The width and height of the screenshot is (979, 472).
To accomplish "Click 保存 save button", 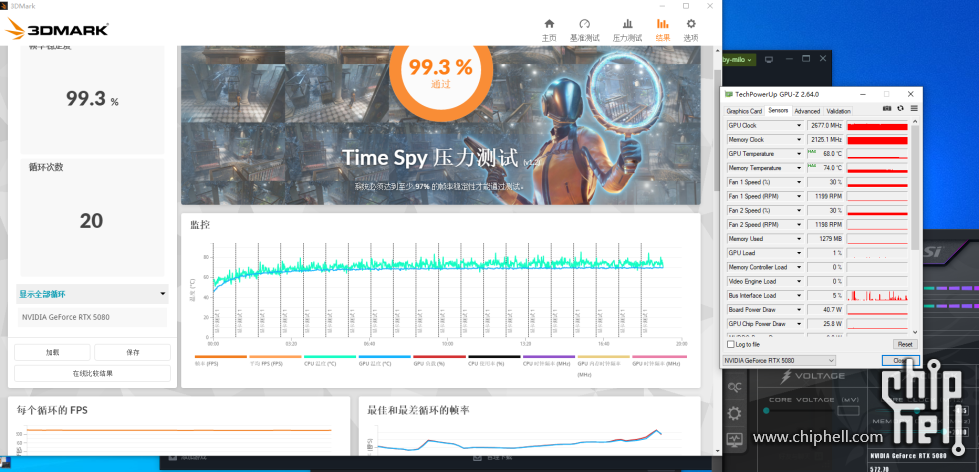I will [132, 353].
